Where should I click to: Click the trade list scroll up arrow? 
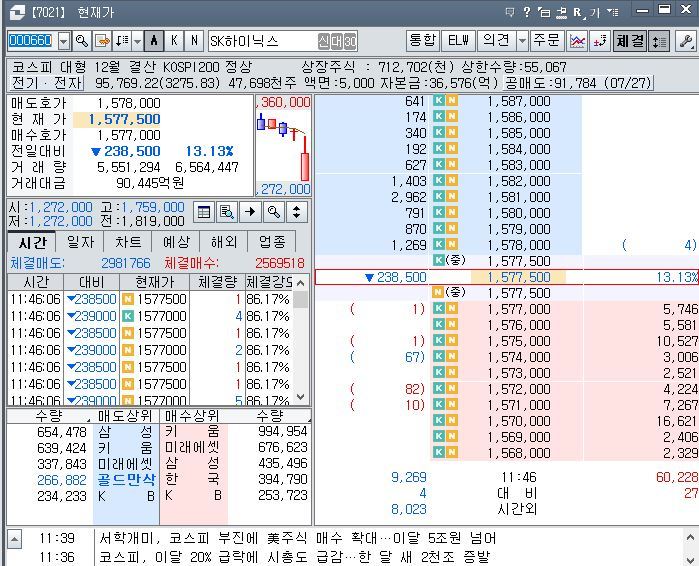[301, 283]
